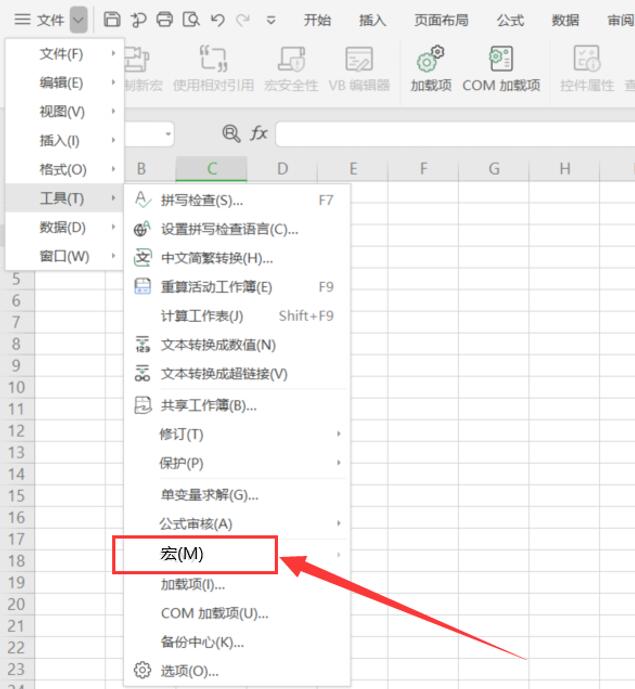Click the hamburger menu icon beside 文件

coord(22,19)
